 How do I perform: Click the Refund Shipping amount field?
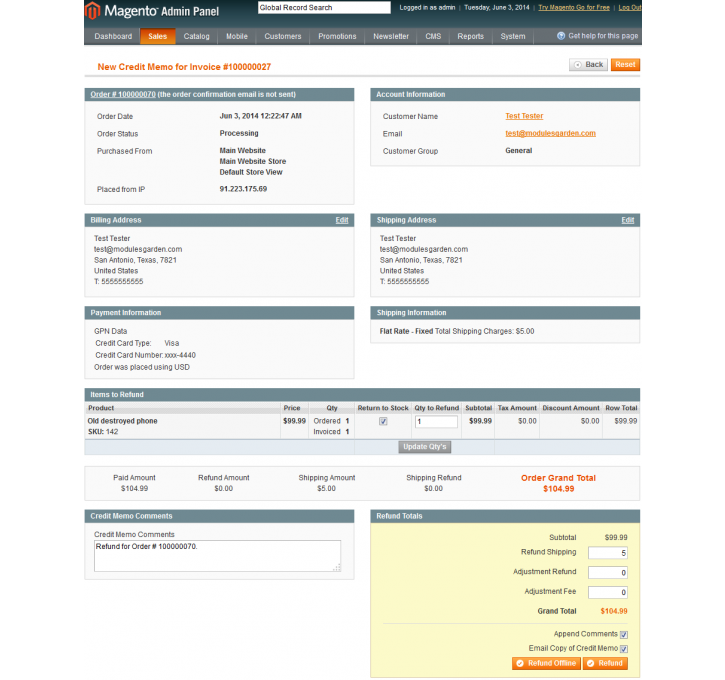point(608,553)
